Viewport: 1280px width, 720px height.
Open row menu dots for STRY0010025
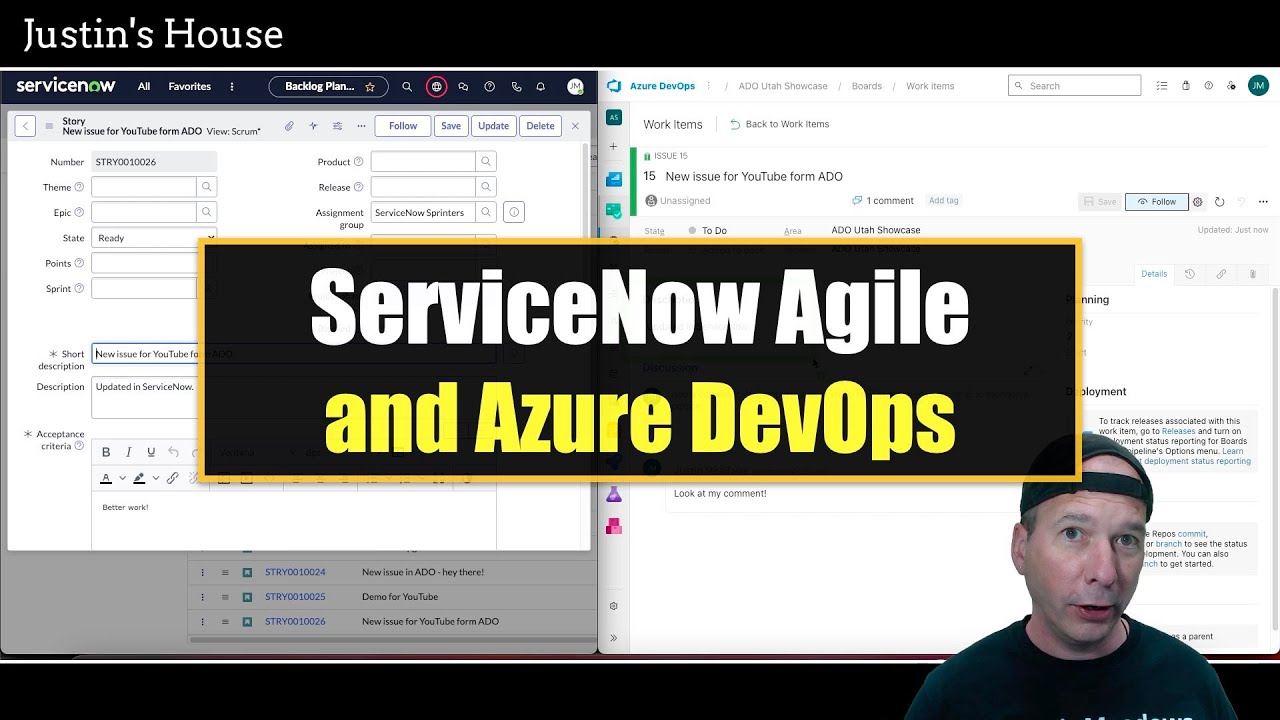tap(202, 597)
